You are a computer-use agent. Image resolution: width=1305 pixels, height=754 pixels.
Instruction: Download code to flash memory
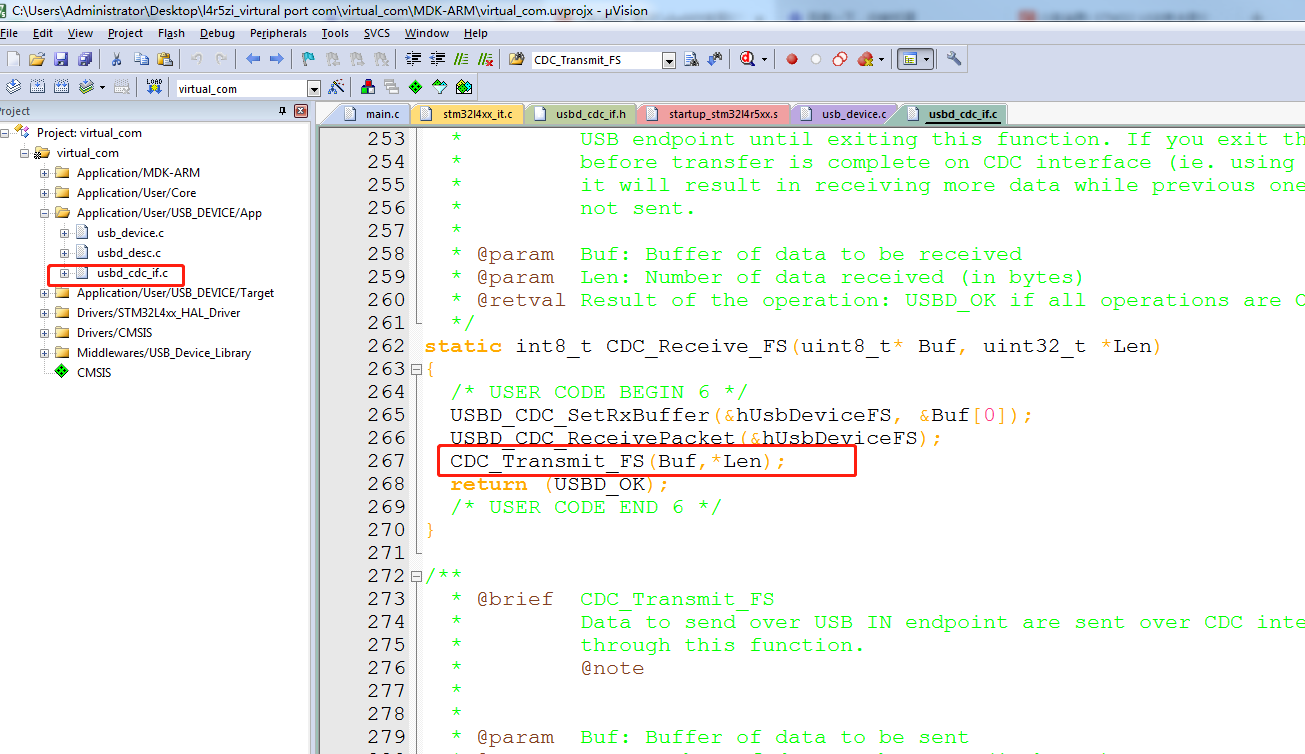(154, 87)
